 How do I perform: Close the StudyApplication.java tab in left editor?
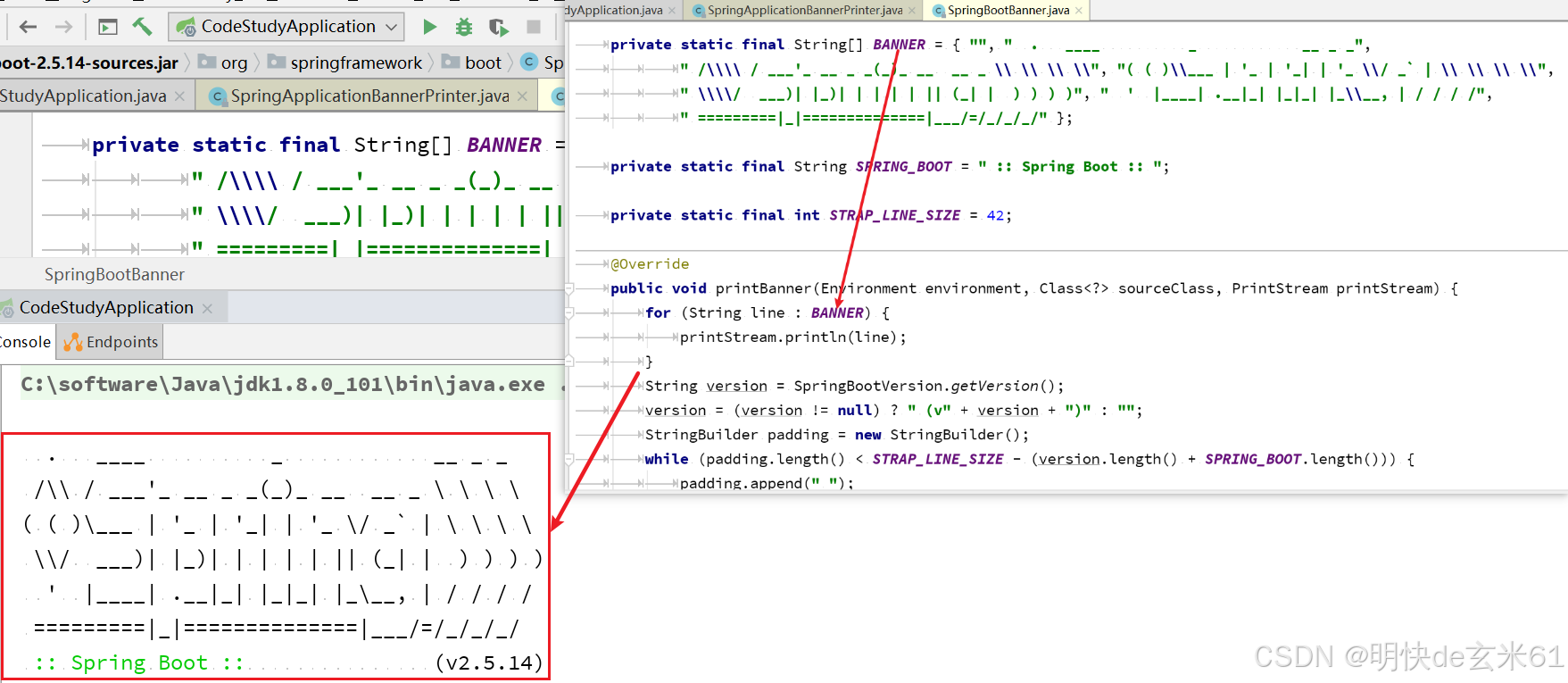[180, 96]
